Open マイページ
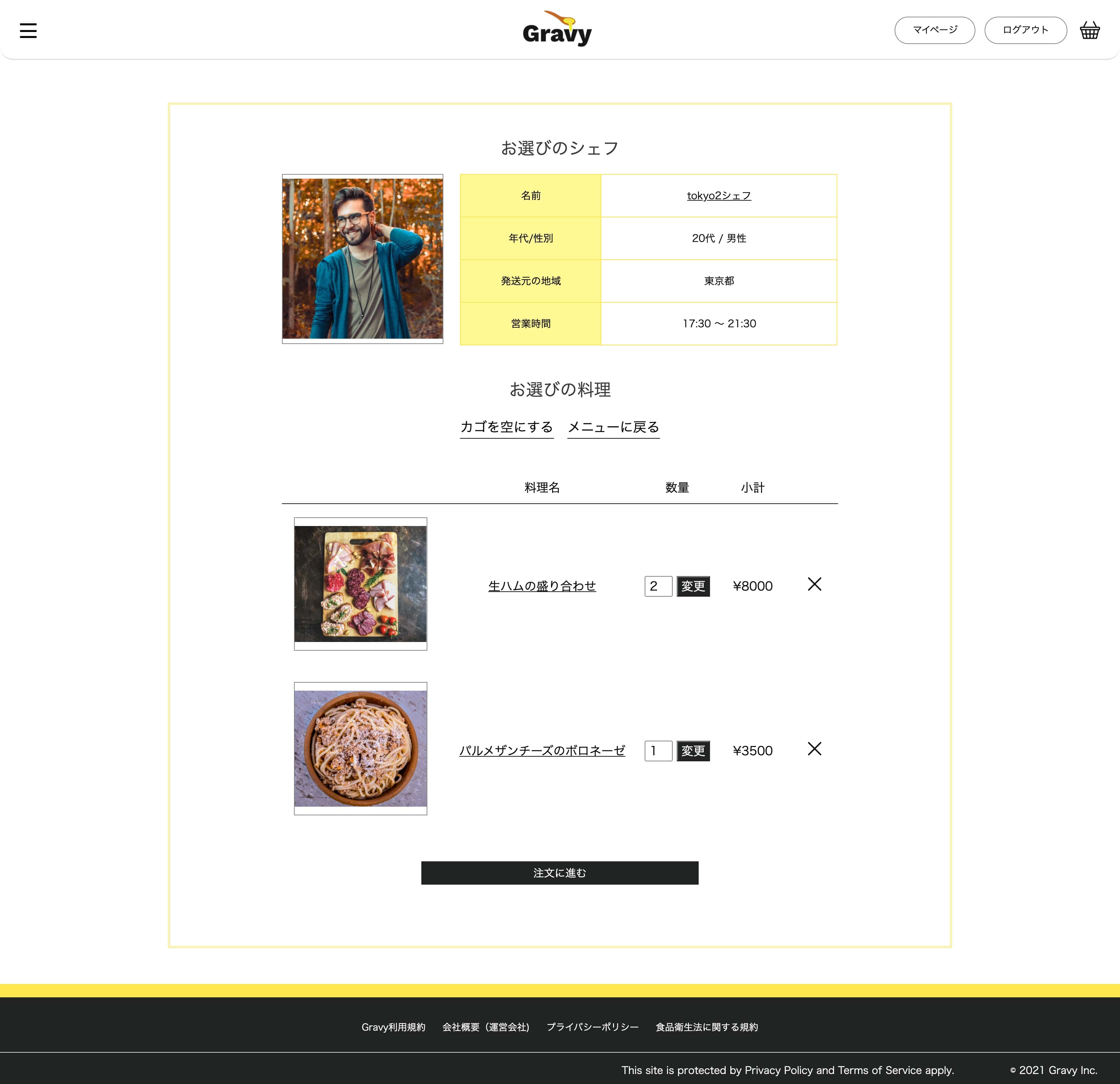Image resolution: width=1120 pixels, height=1084 pixels. click(934, 30)
